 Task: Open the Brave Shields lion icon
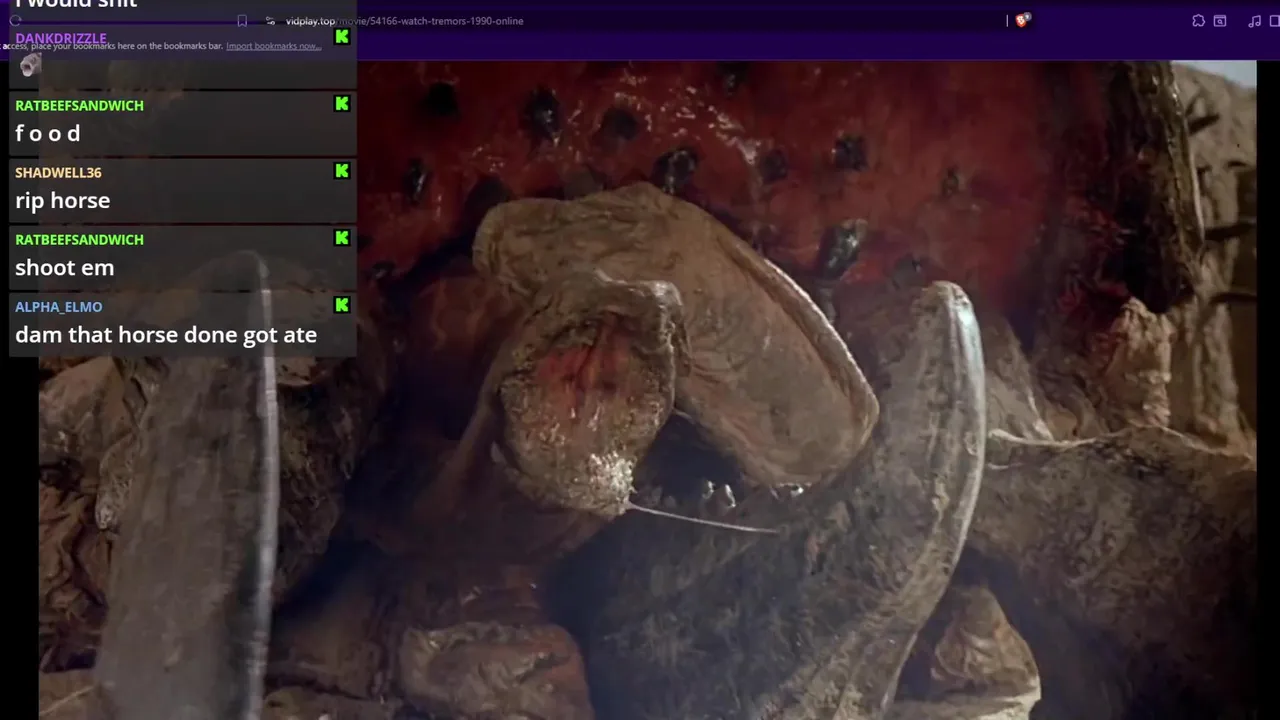pos(1022,20)
